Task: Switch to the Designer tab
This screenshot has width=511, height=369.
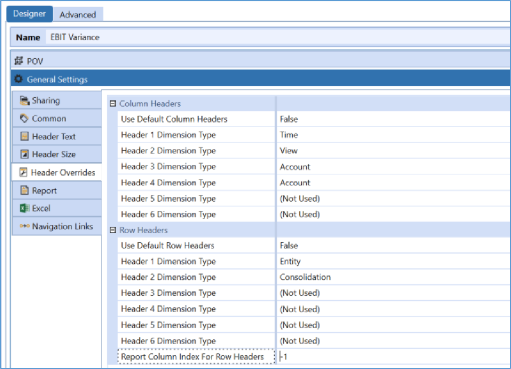Action: pyautogui.click(x=30, y=14)
